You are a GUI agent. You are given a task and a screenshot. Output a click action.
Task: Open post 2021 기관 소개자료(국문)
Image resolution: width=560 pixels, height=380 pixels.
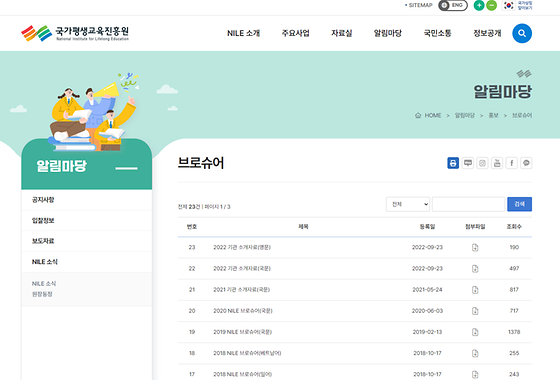(241, 290)
